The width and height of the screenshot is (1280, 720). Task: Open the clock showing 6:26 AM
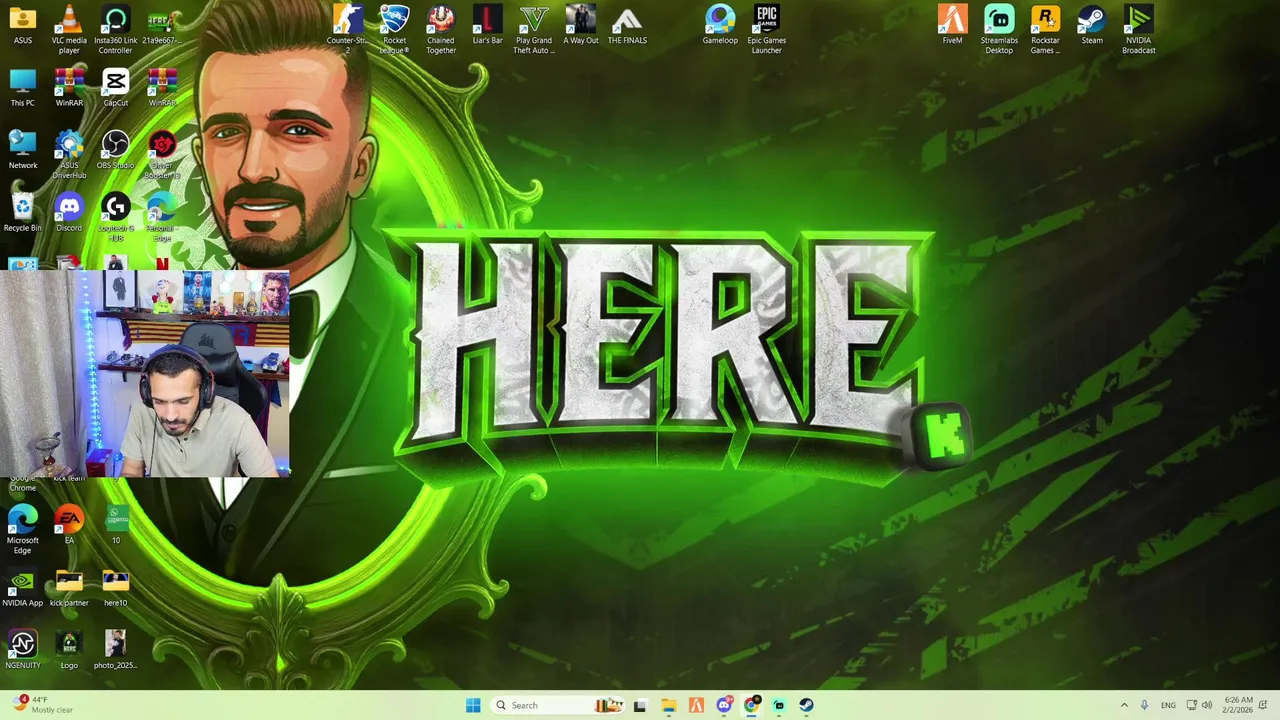(1237, 705)
